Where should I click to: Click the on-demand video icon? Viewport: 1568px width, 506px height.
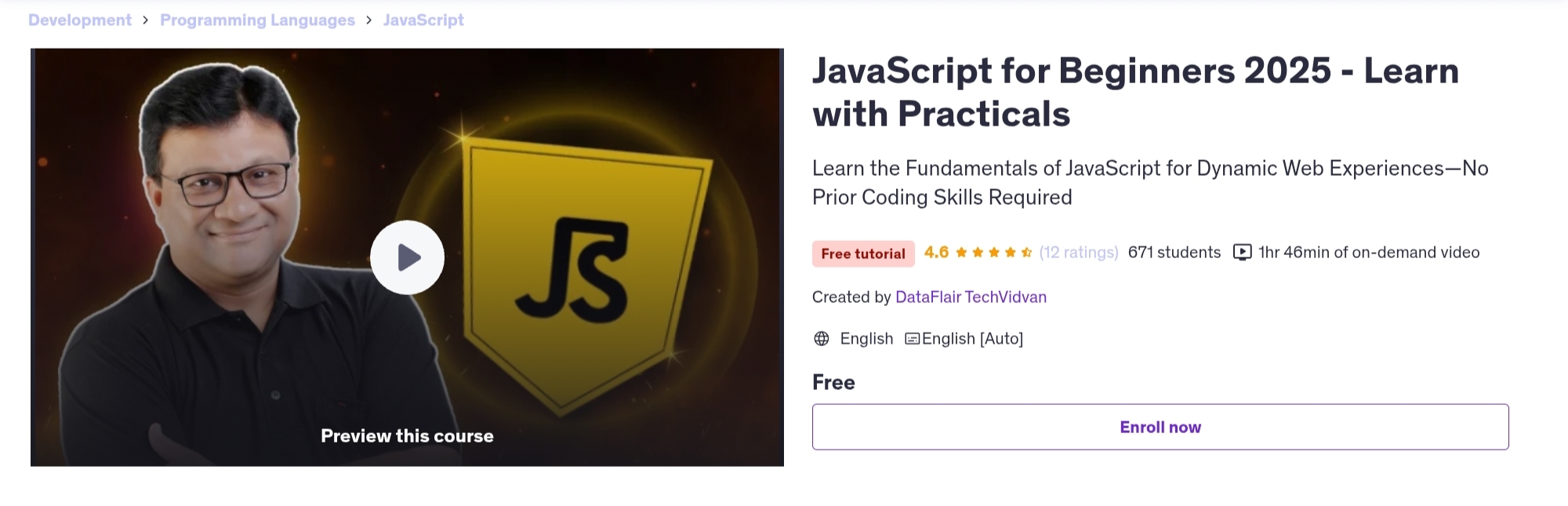(1242, 253)
